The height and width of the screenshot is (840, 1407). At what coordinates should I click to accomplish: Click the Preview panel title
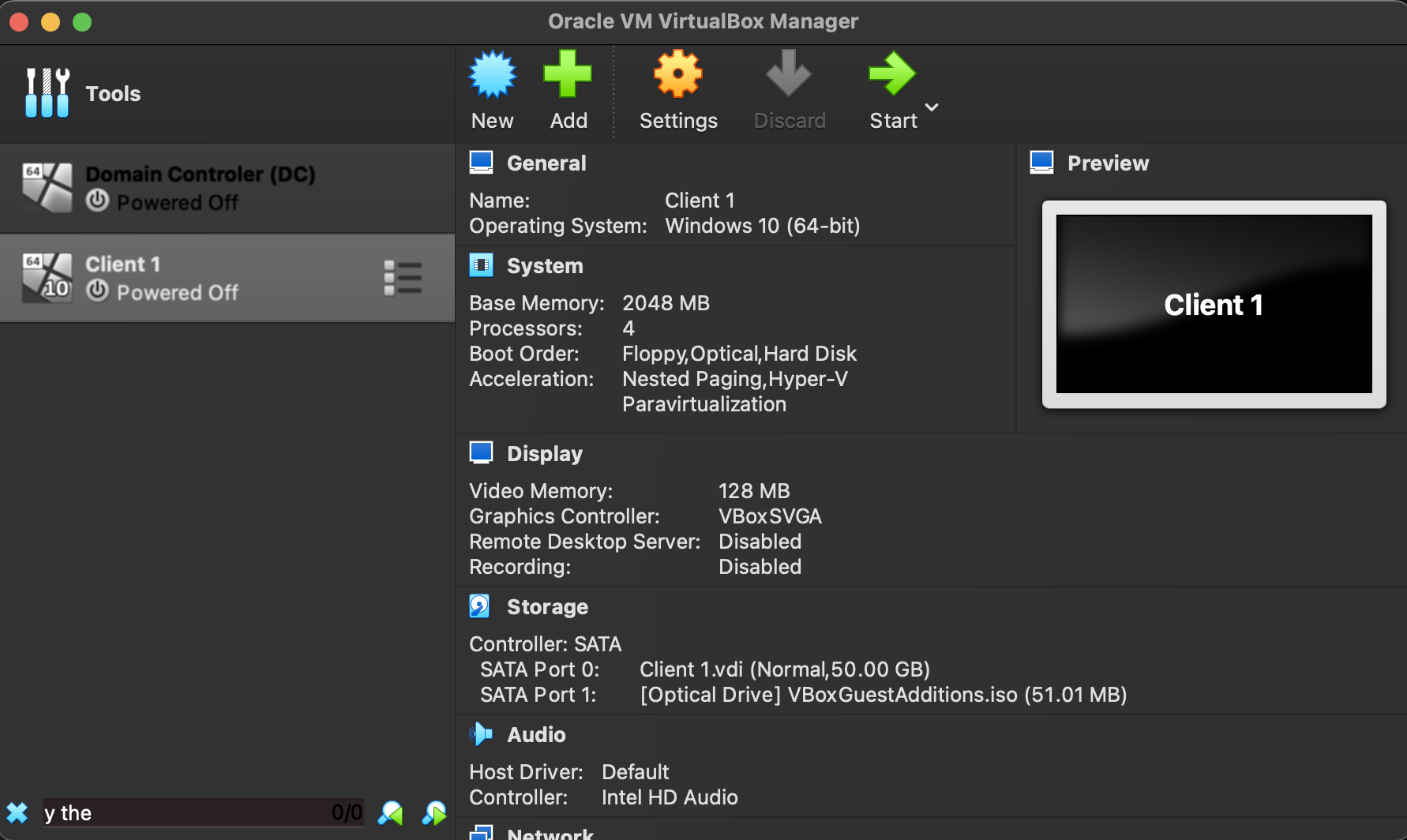(1108, 163)
